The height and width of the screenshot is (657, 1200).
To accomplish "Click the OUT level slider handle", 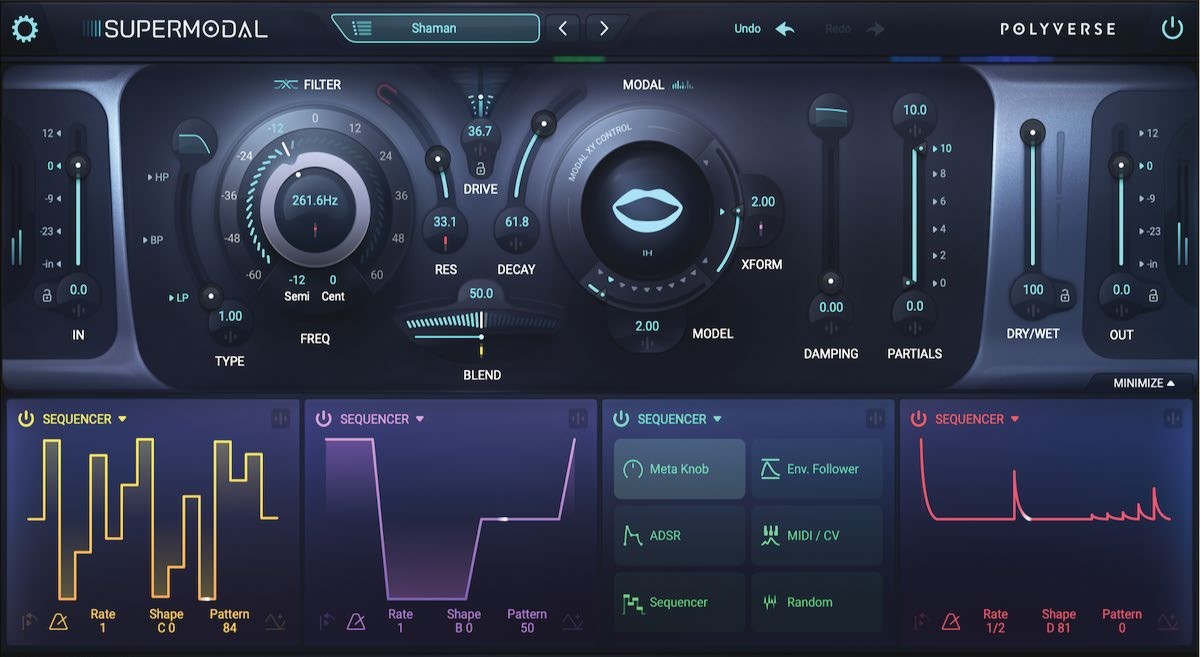I will [1120, 166].
